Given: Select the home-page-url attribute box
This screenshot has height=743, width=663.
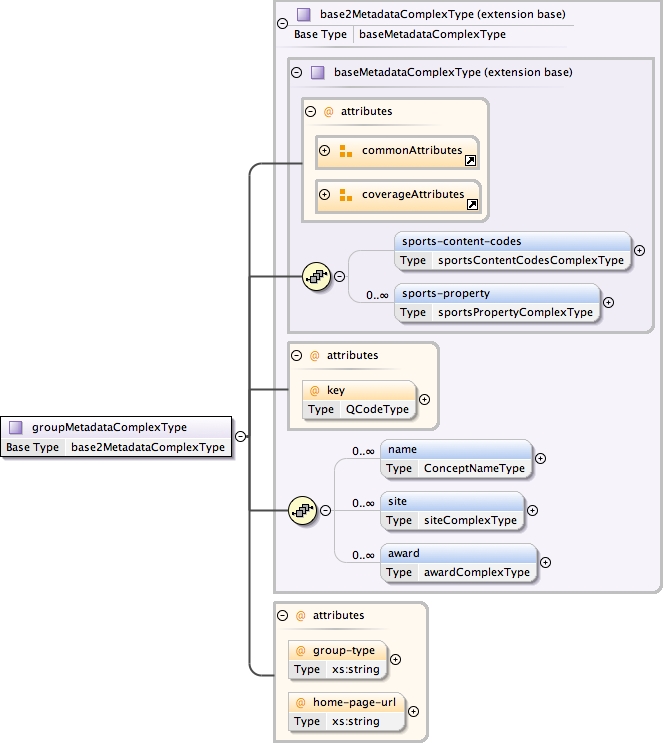Looking at the screenshot, I should pos(346,711).
